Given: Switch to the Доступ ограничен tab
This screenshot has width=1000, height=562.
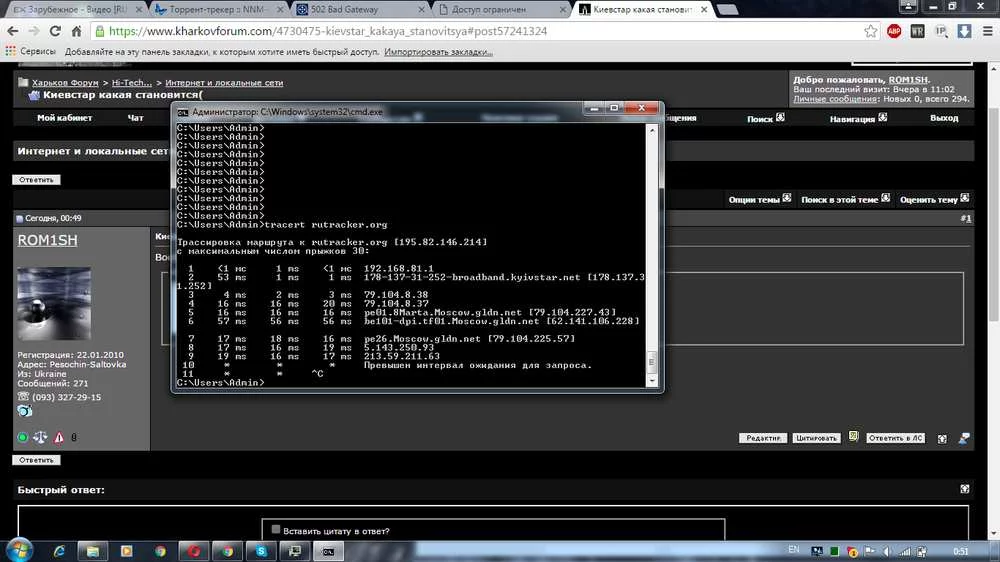Looking at the screenshot, I should (x=501, y=10).
